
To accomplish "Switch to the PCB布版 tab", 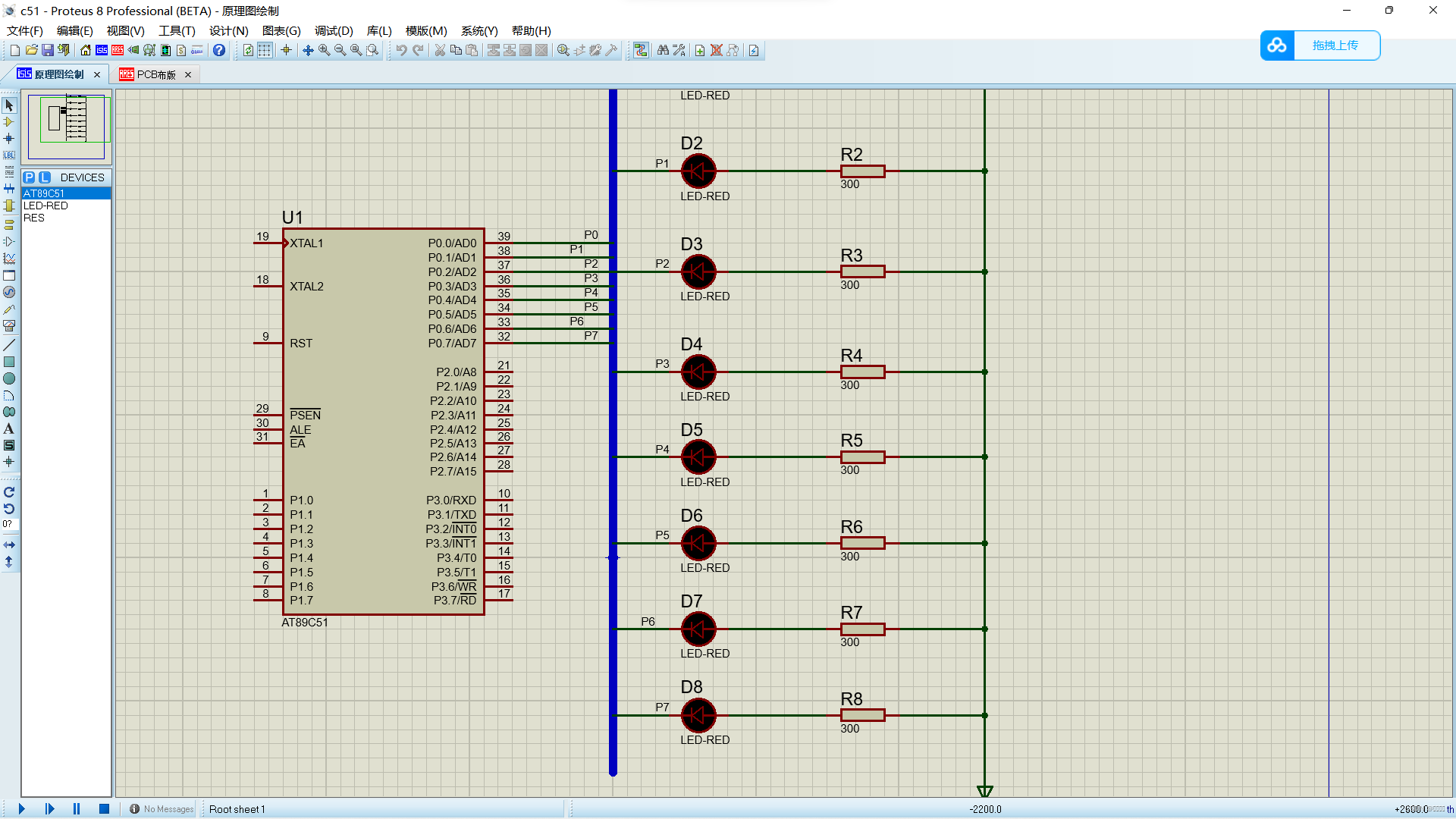I will pos(155,74).
